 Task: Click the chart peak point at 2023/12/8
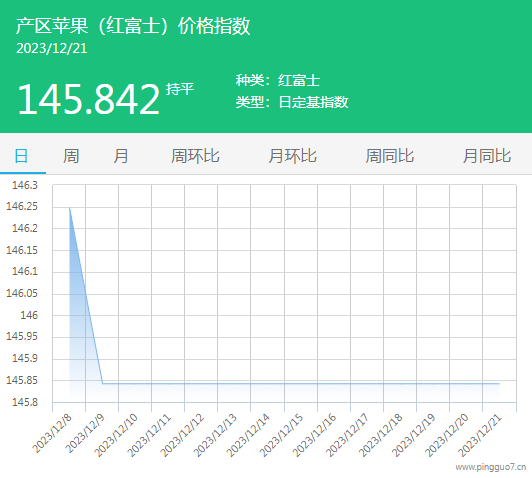pos(70,208)
